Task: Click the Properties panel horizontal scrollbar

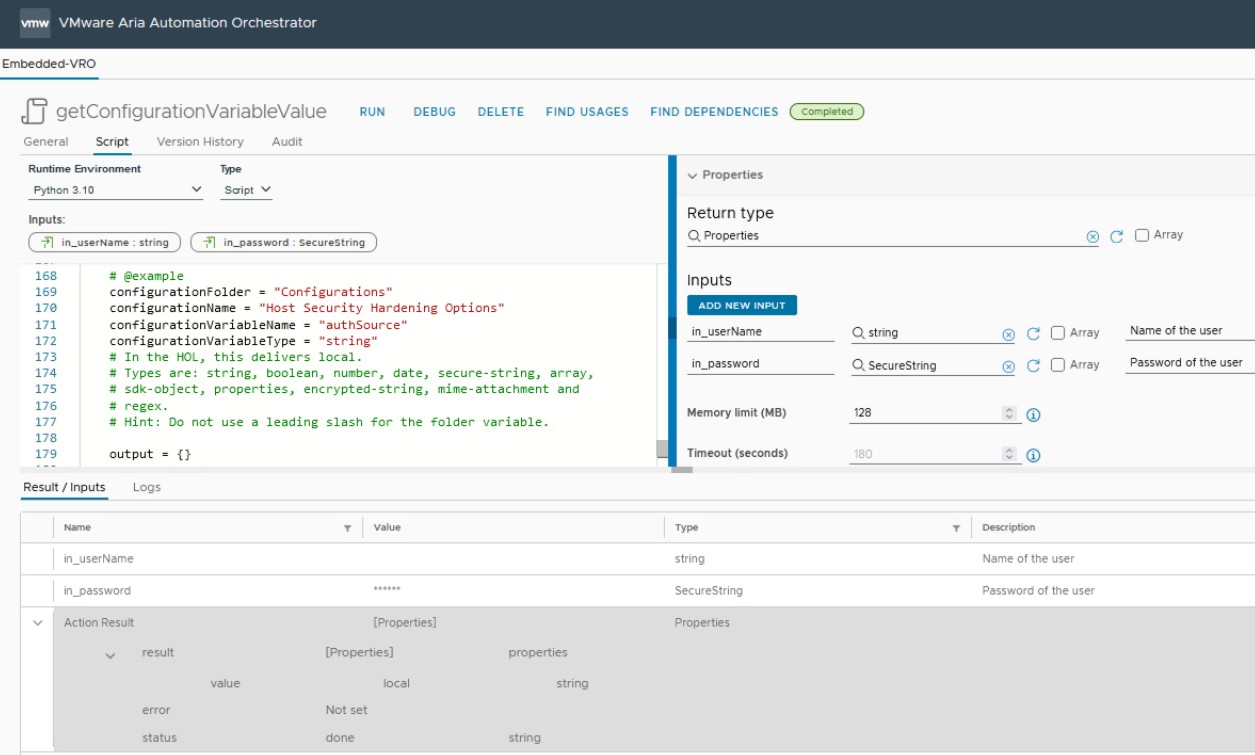Action: point(682,469)
